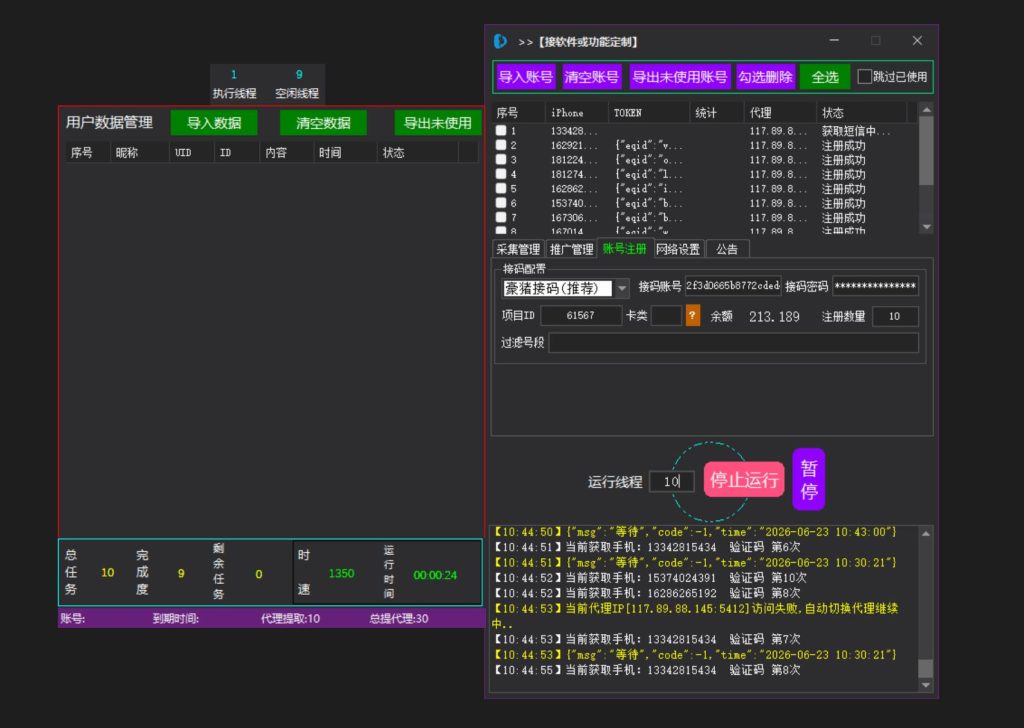Viewport: 1024px width, 728px height.
Task: Close the 接软件或功能定制 window
Action: (917, 40)
